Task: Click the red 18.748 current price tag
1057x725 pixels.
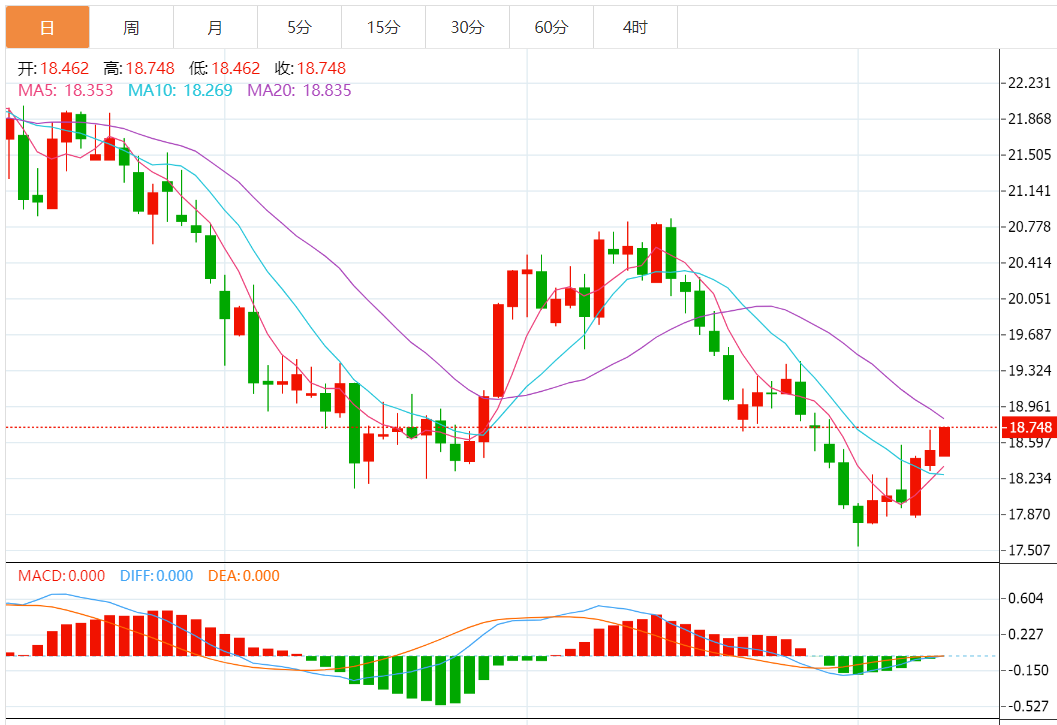Action: tap(1029, 427)
